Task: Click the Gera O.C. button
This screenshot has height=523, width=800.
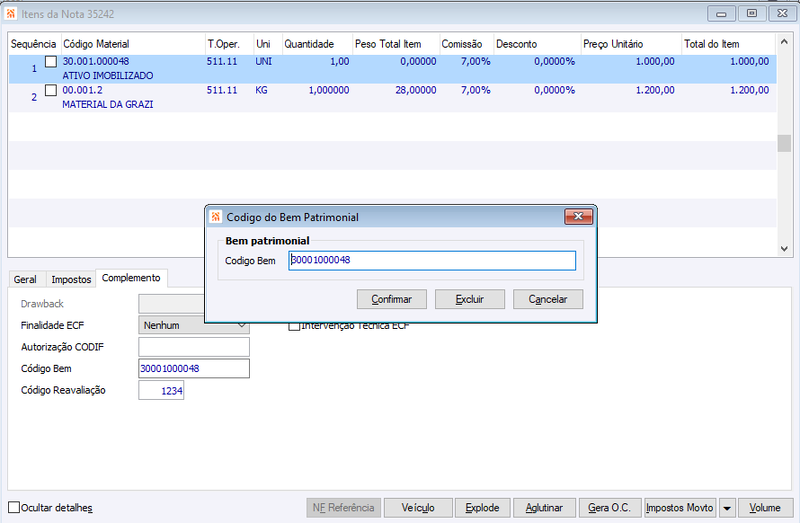Action: (x=609, y=508)
